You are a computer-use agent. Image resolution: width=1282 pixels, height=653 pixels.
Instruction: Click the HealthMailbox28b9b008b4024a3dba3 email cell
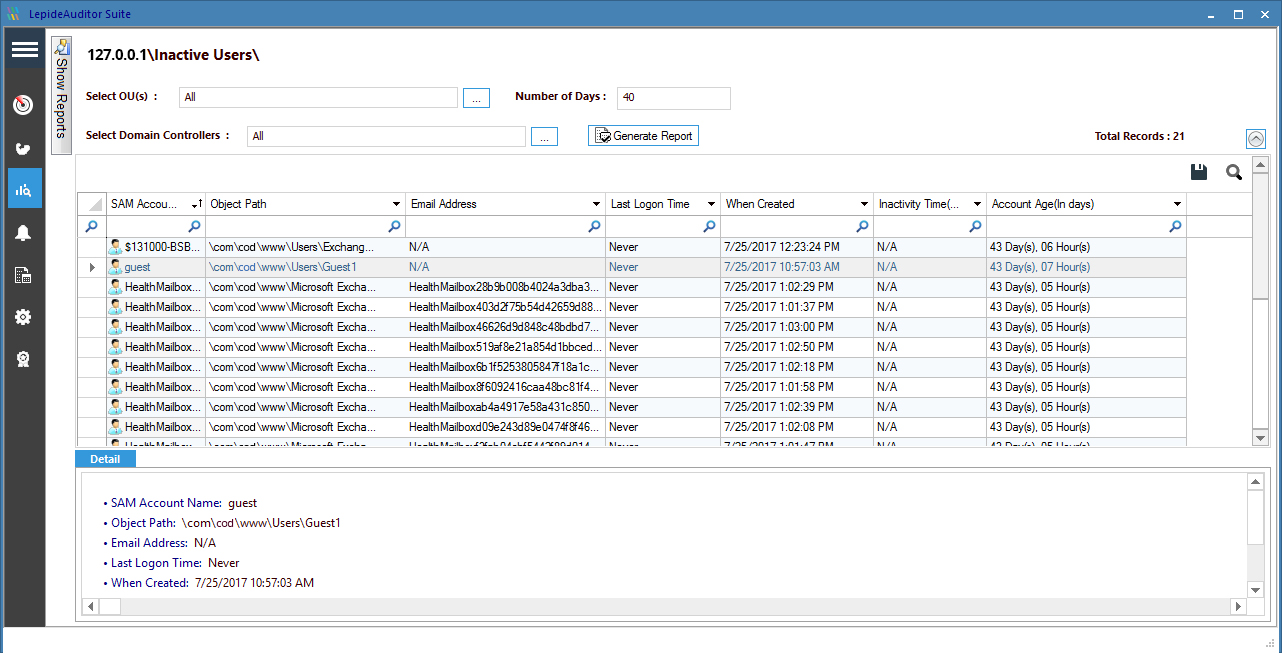(506, 287)
